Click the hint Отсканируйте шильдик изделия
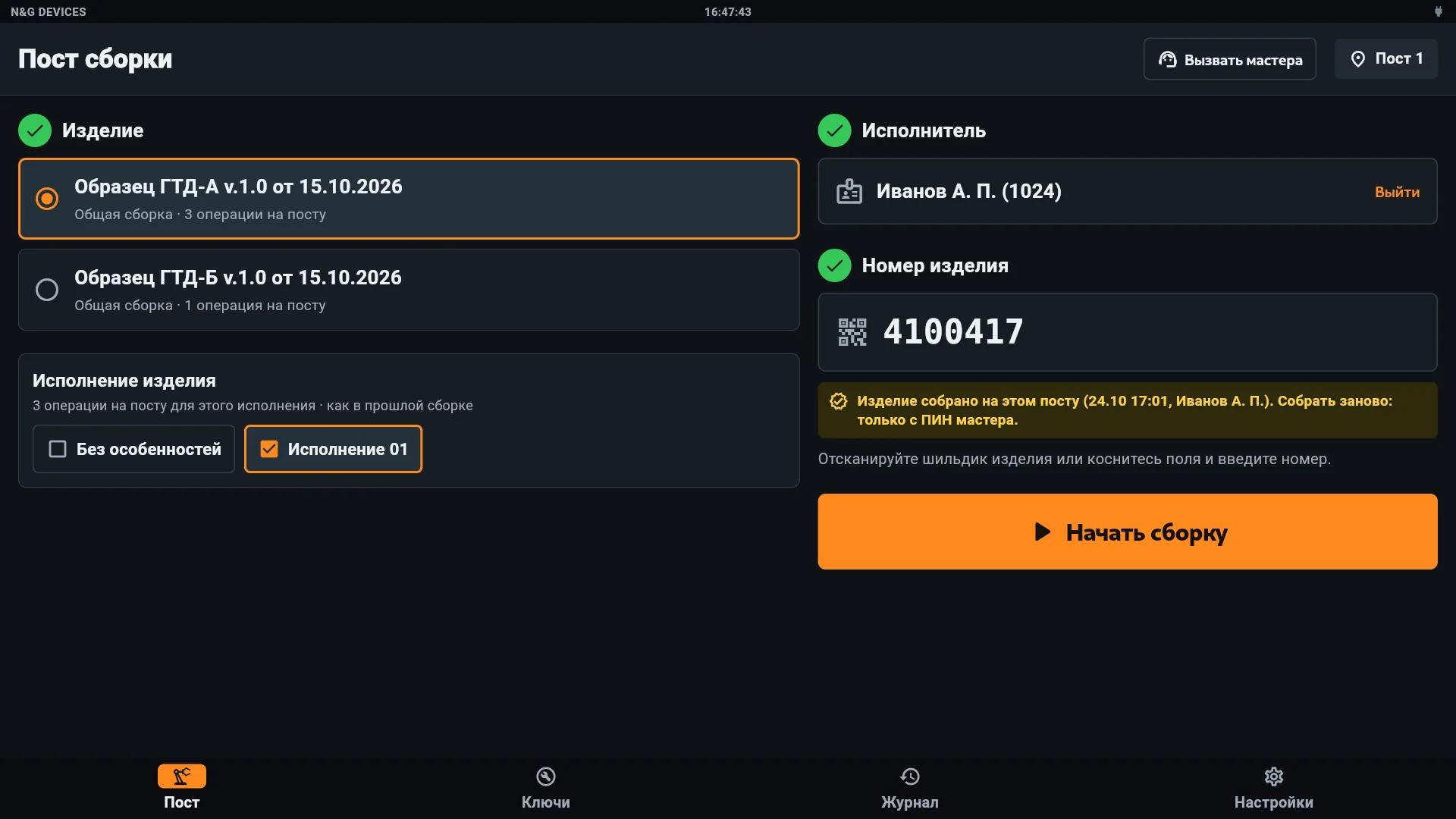1456x819 pixels. point(1075,459)
